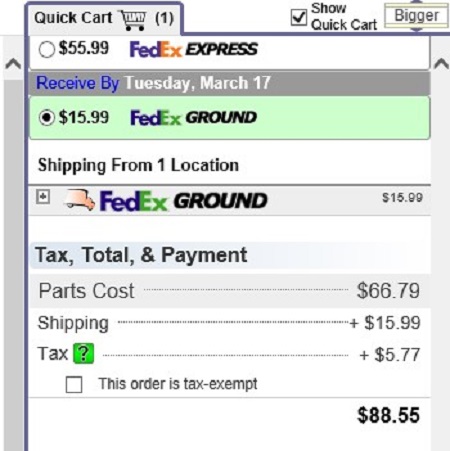Screen dimensions: 450x451
Task: Click the shopping cart icon
Action: (133, 20)
